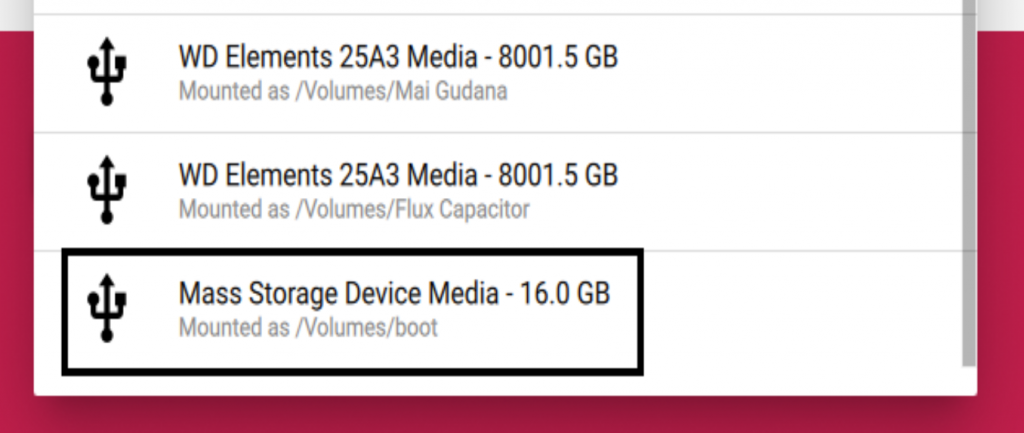This screenshot has width=1024, height=433.
Task: Click the 16.0 GB capacity label
Action: pyautogui.click(x=565, y=294)
